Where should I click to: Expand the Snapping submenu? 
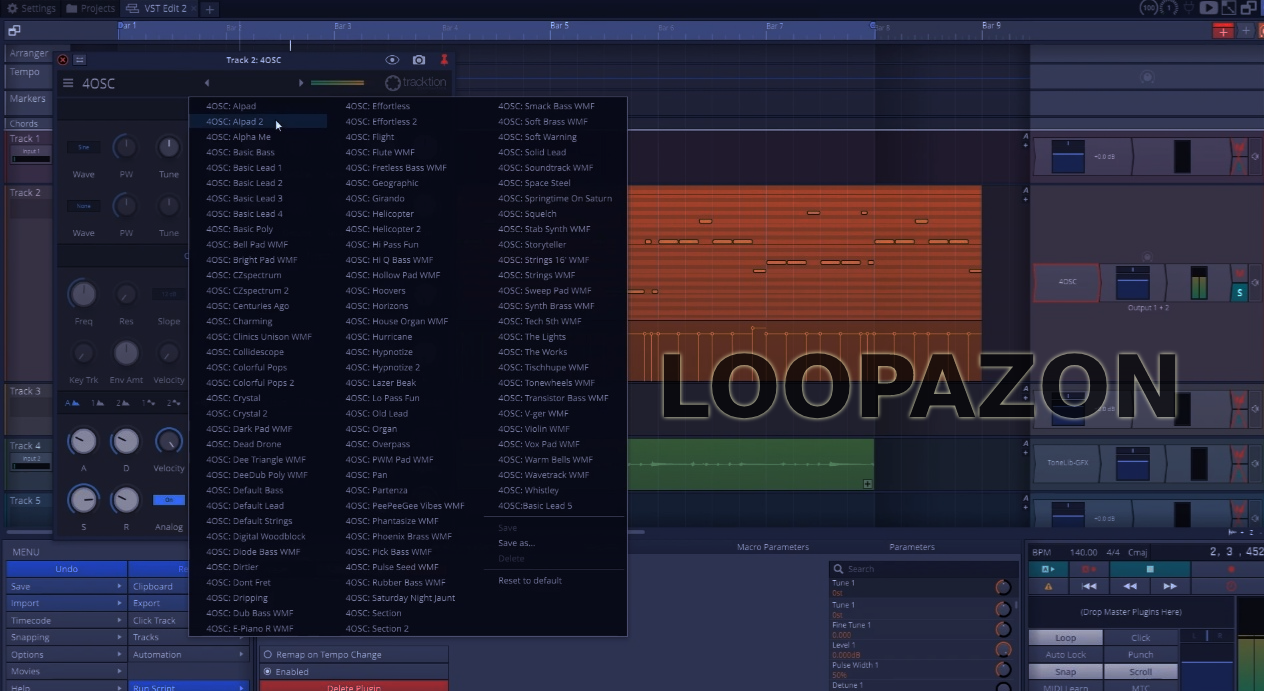point(66,637)
